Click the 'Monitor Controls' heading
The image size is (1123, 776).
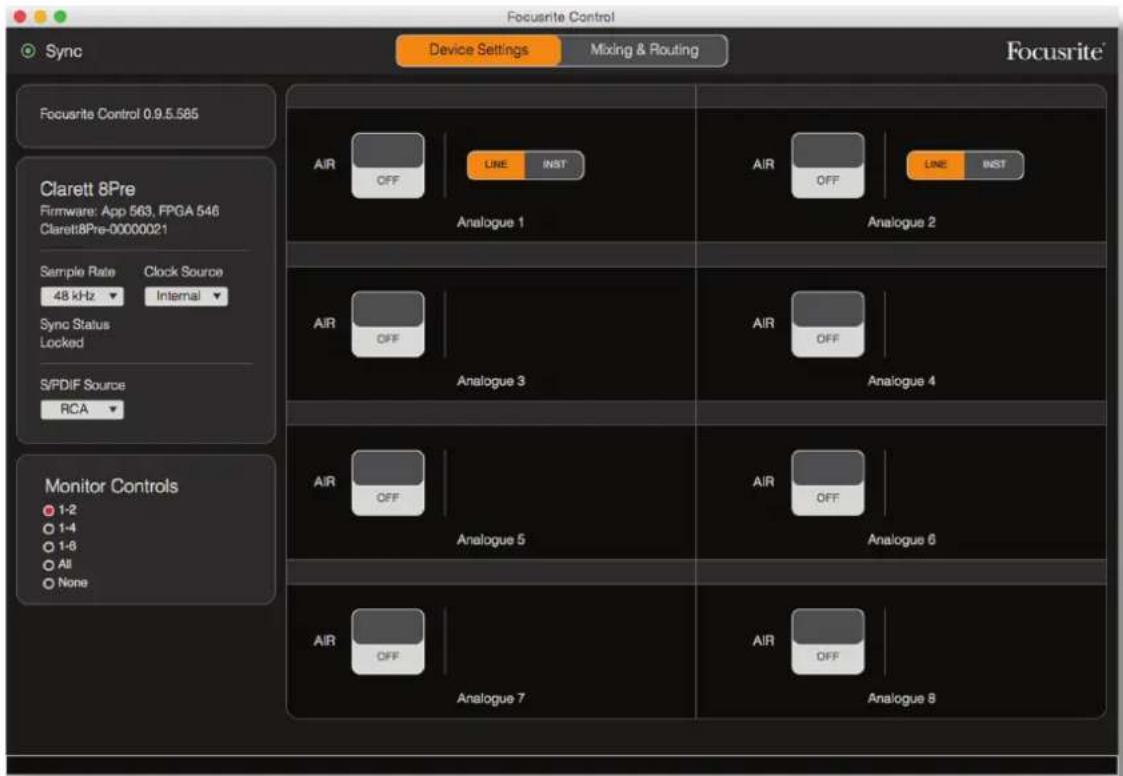tap(112, 486)
